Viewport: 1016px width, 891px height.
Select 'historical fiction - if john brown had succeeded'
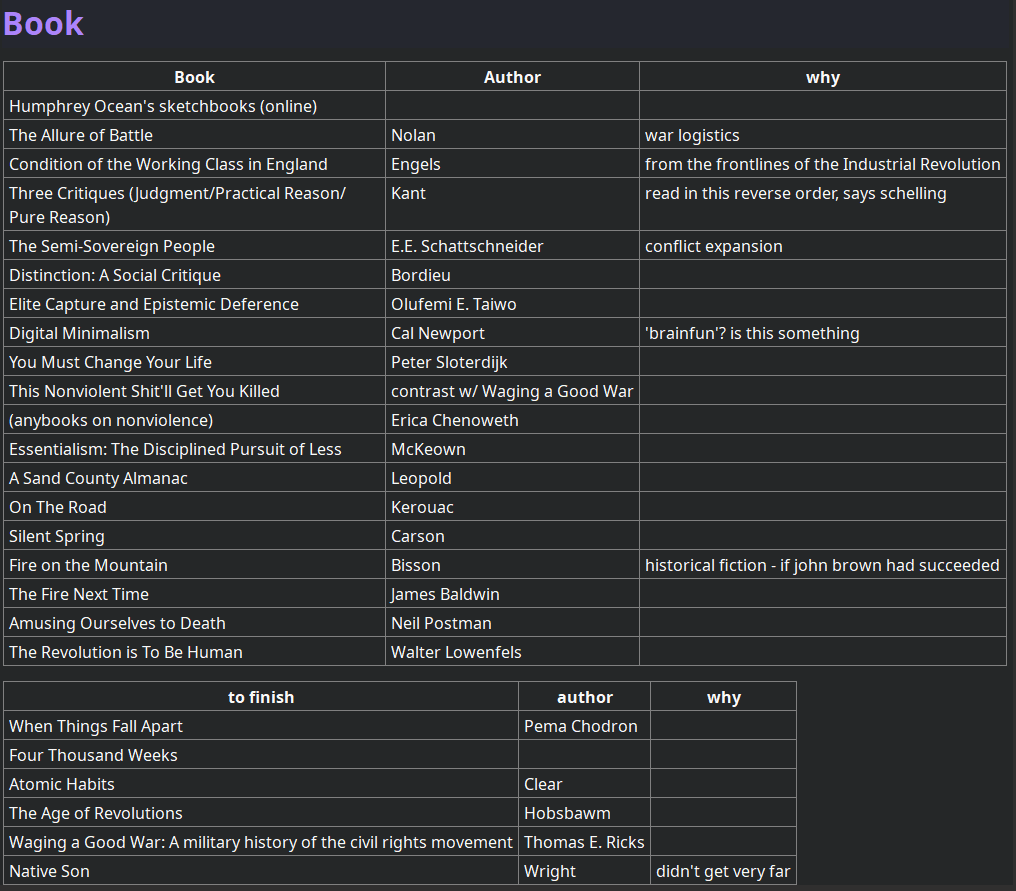tap(822, 565)
